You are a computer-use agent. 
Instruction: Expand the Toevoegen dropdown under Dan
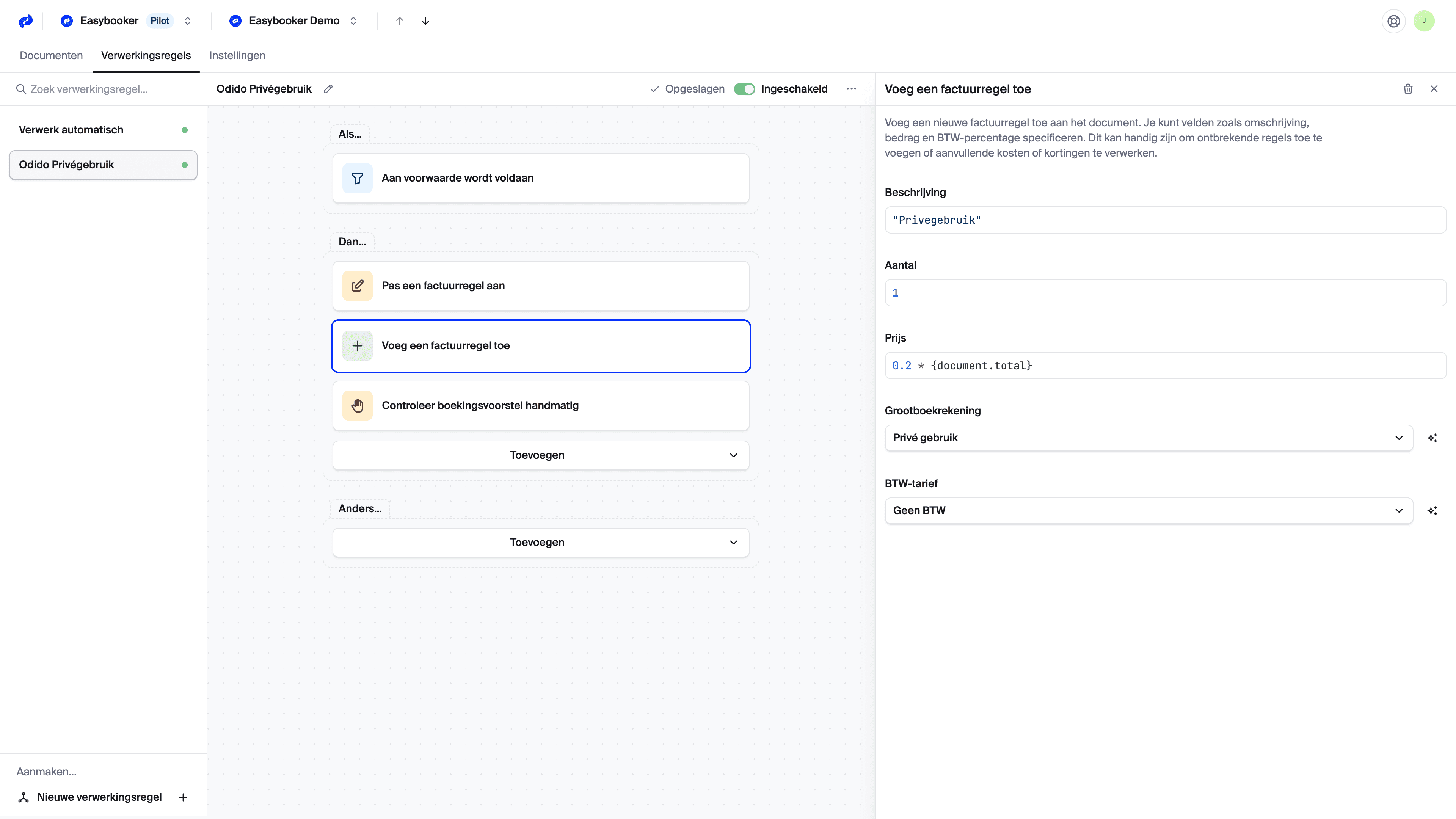pyautogui.click(x=540, y=455)
